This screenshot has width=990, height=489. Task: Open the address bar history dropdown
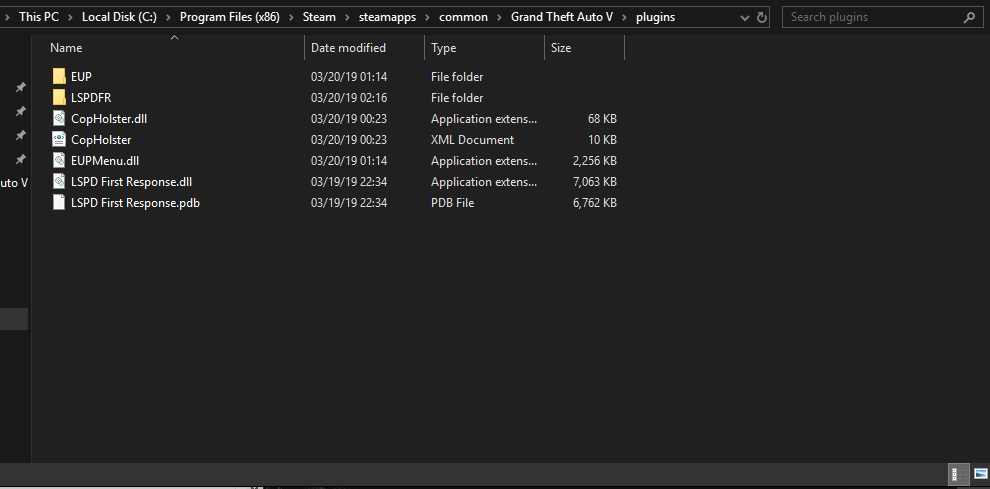point(744,17)
